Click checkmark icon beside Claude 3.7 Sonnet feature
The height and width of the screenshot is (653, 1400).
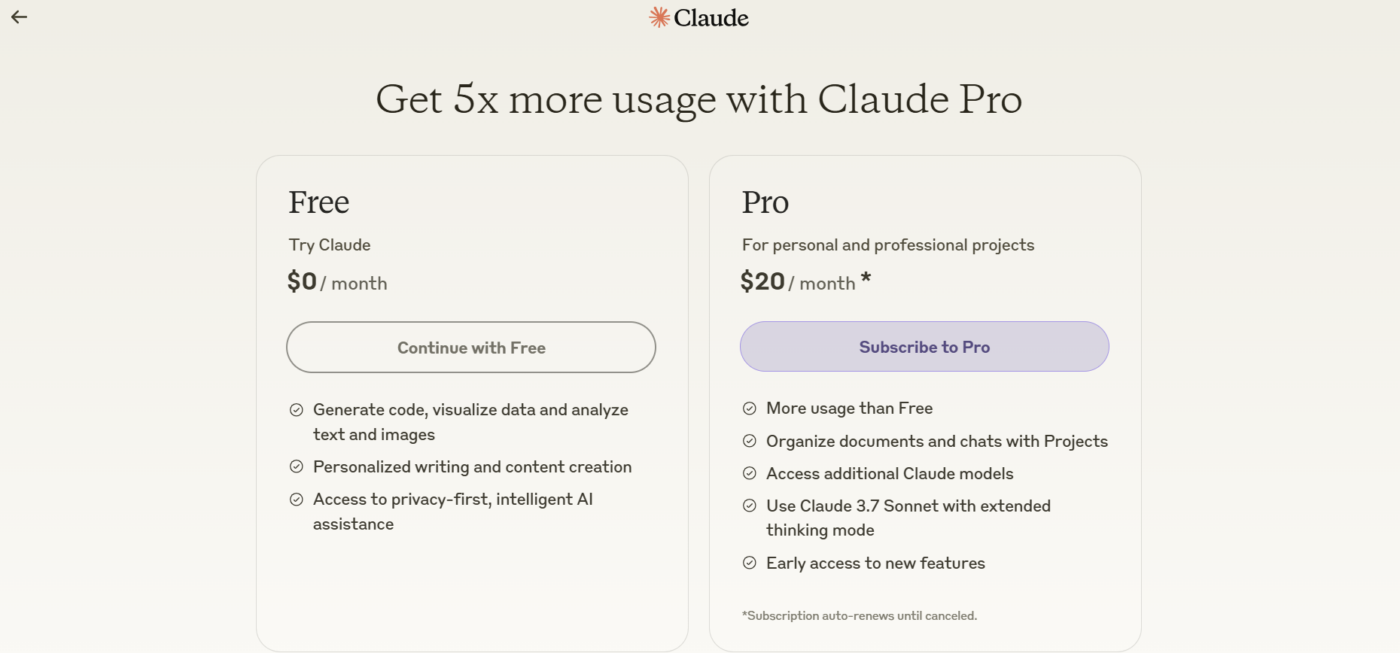[x=749, y=506]
